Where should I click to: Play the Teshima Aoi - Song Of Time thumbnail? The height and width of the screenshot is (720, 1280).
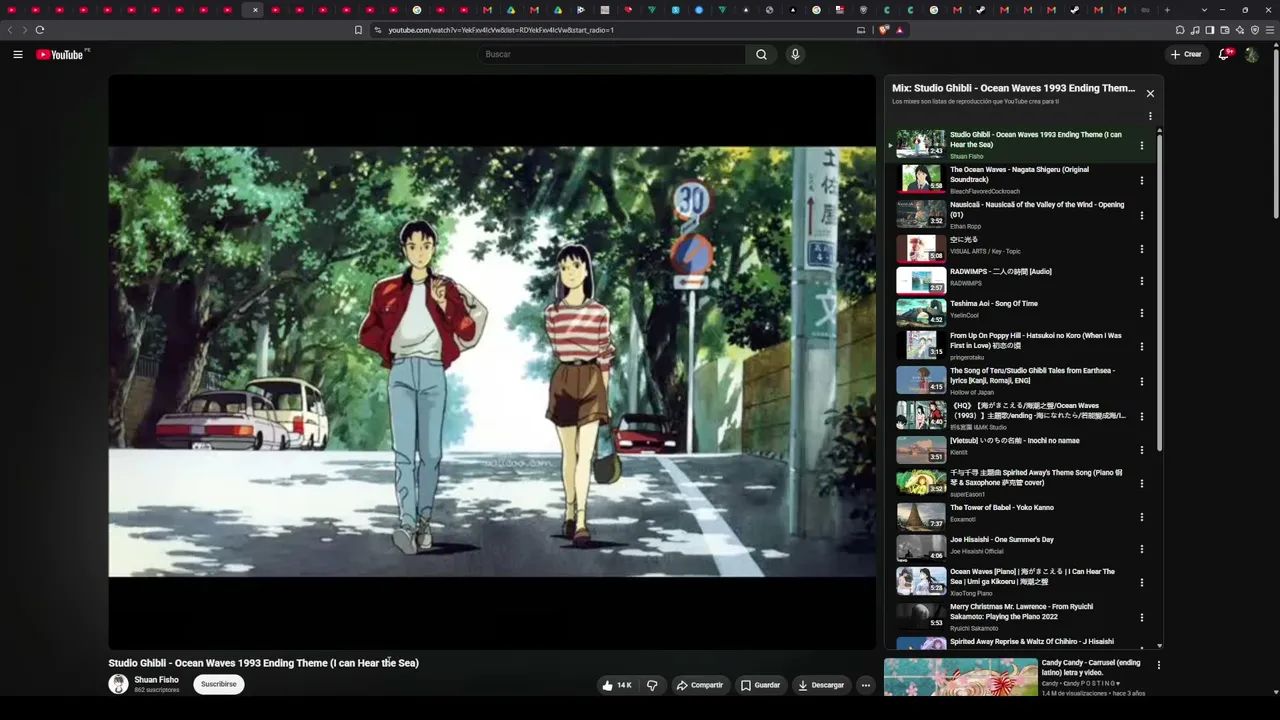click(921, 312)
